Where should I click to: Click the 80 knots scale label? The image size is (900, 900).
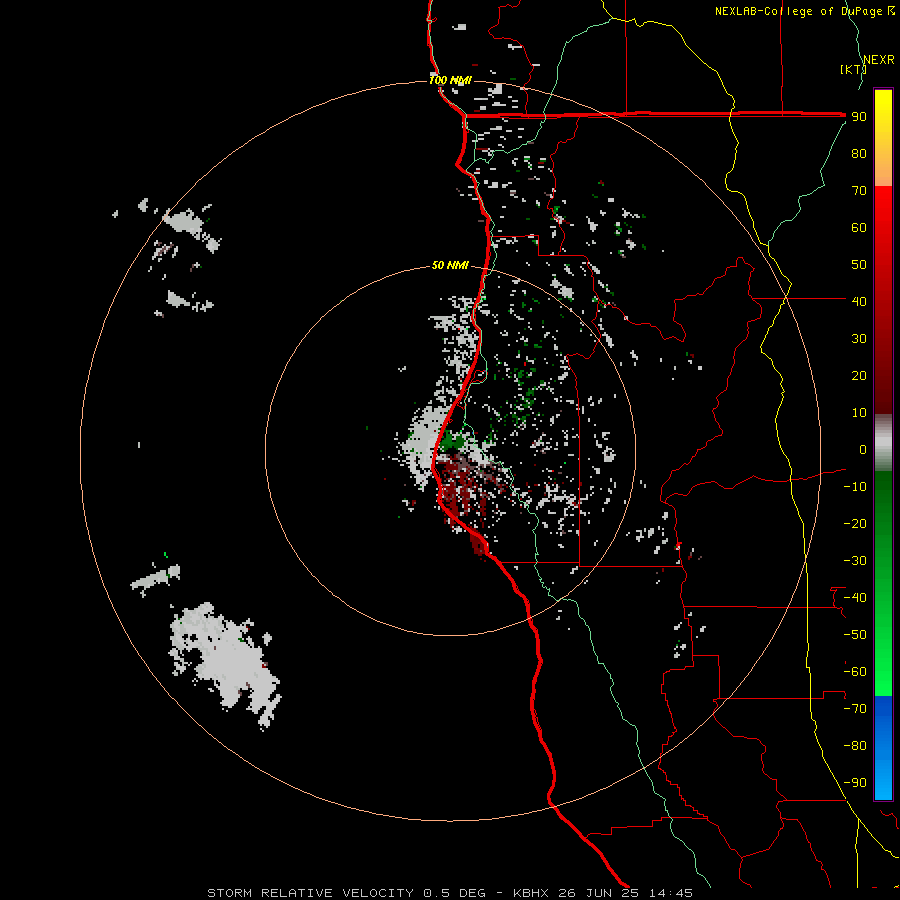coord(859,153)
